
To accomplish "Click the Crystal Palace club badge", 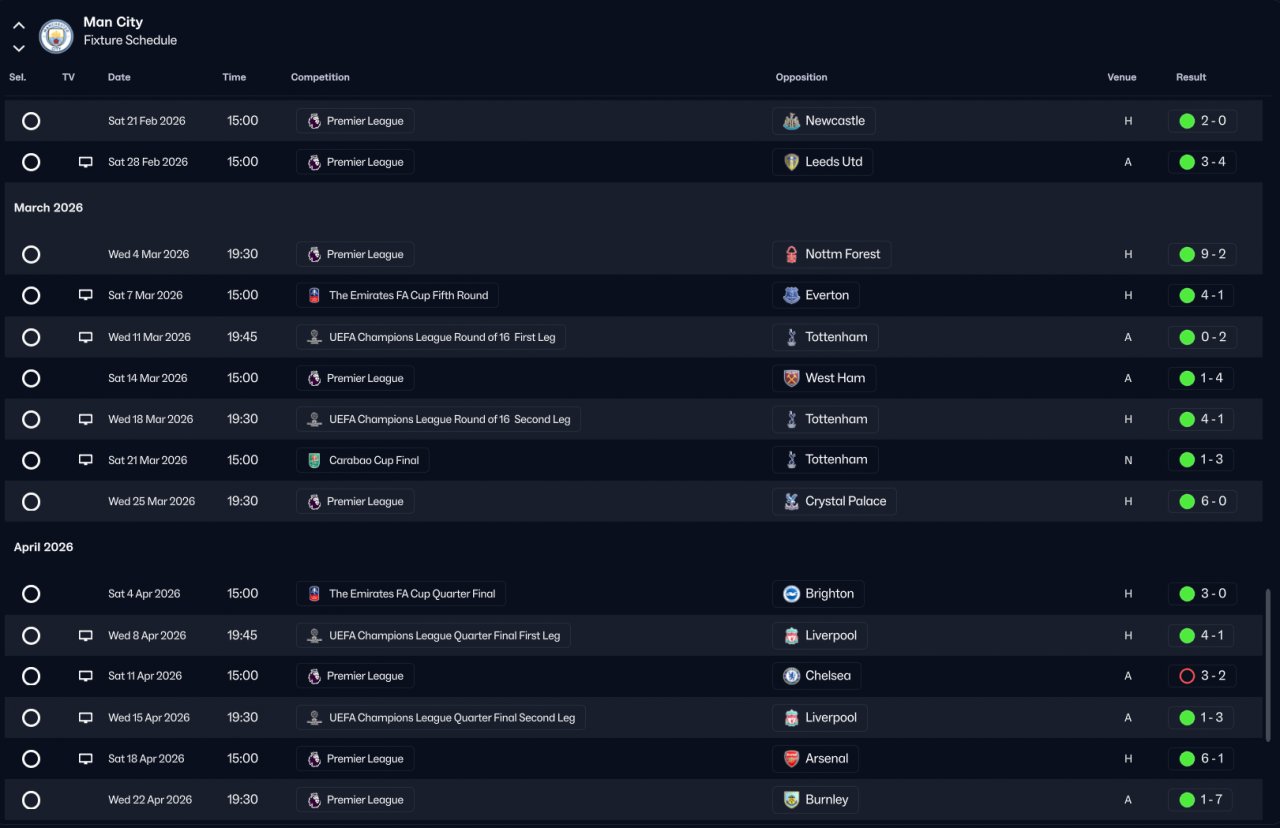I will click(791, 501).
